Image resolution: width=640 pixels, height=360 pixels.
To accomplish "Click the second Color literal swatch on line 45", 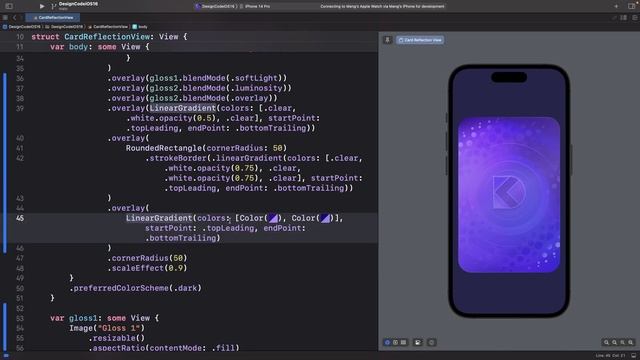I will [325, 218].
